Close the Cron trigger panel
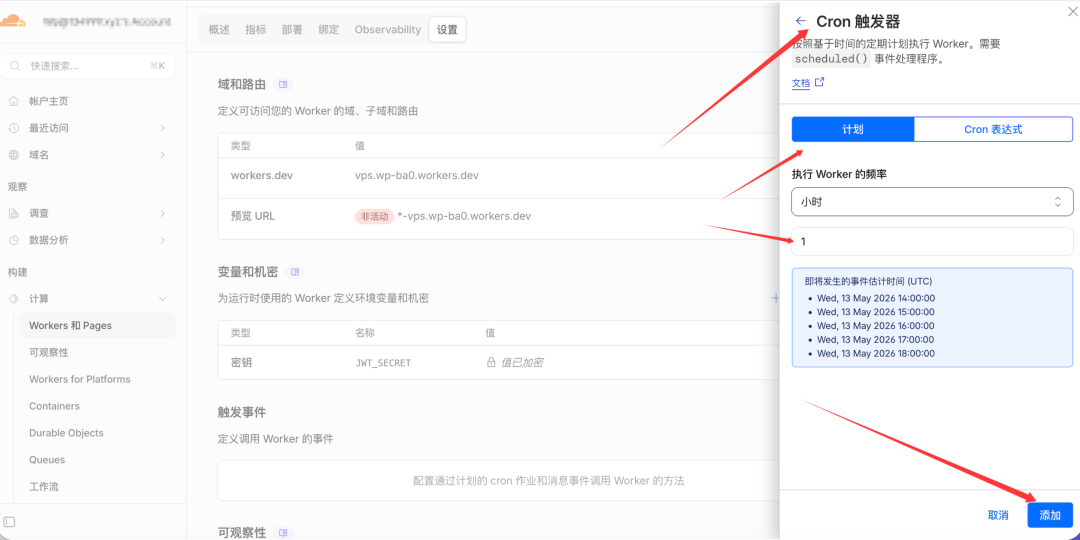 [x=1072, y=10]
